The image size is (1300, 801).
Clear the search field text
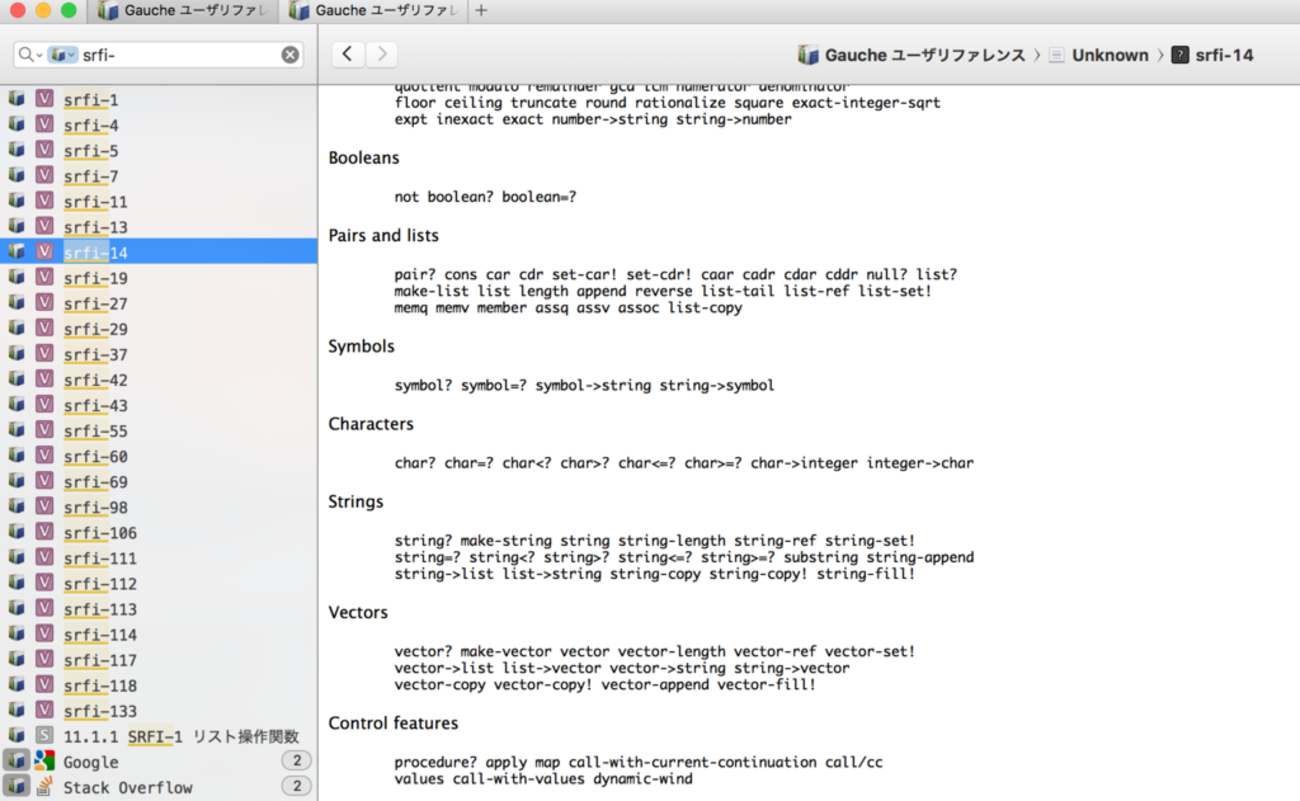[290, 55]
